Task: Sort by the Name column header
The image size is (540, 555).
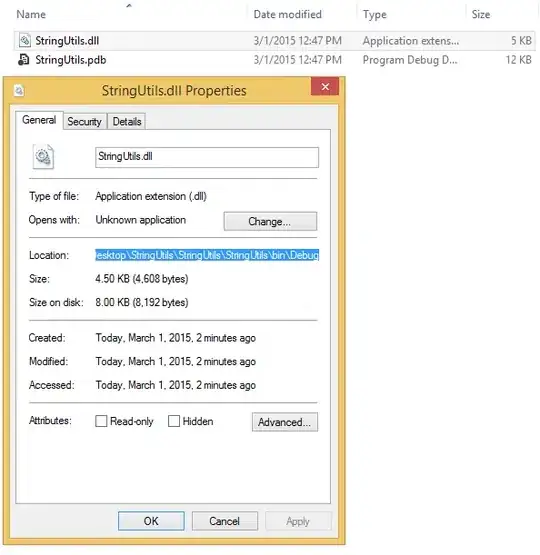Action: click(x=31, y=15)
